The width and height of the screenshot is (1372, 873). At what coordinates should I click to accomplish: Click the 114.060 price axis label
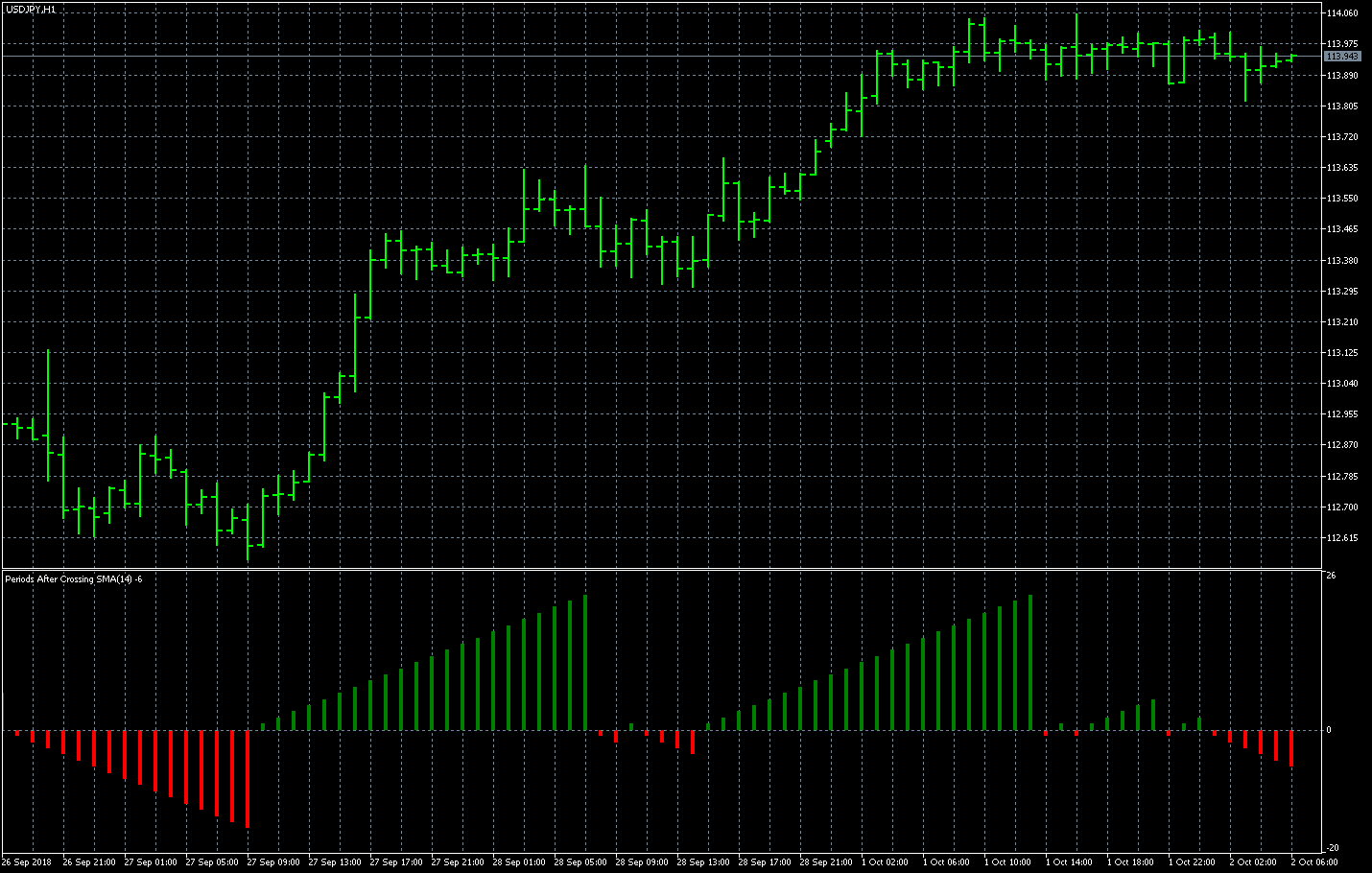(1342, 13)
